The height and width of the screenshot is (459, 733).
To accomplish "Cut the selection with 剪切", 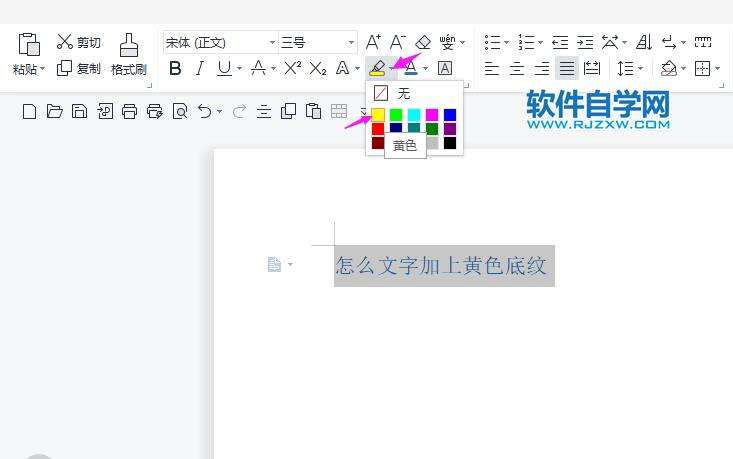I will pos(78,42).
